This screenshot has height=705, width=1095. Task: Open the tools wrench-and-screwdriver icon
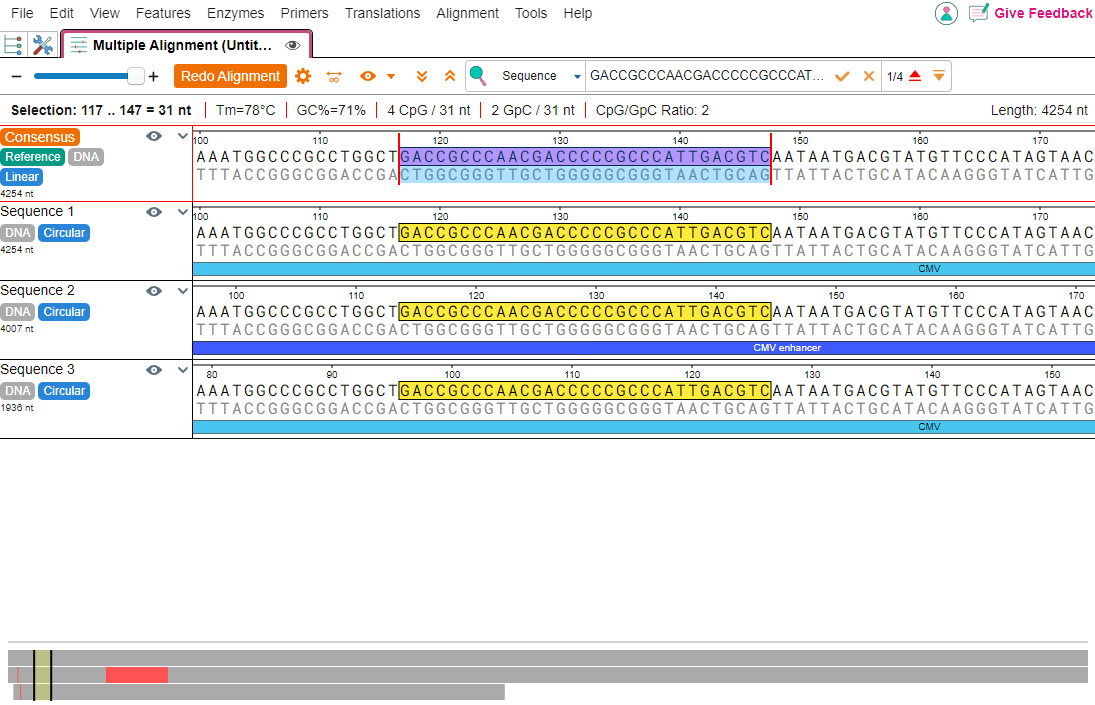click(x=43, y=45)
